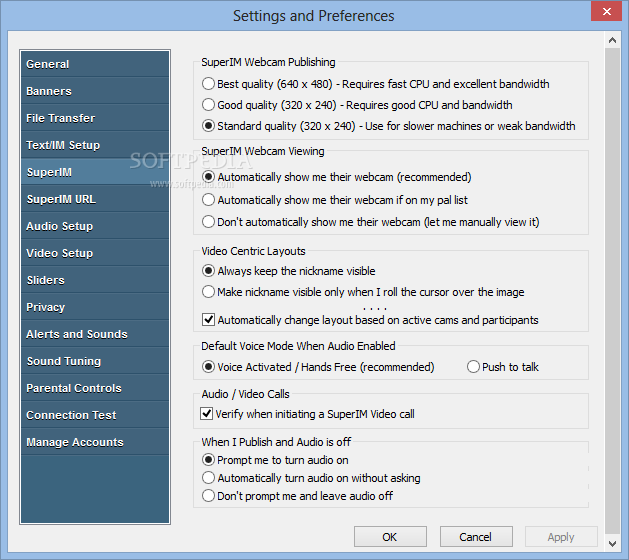Open the Manage Accounts category

pos(95,442)
